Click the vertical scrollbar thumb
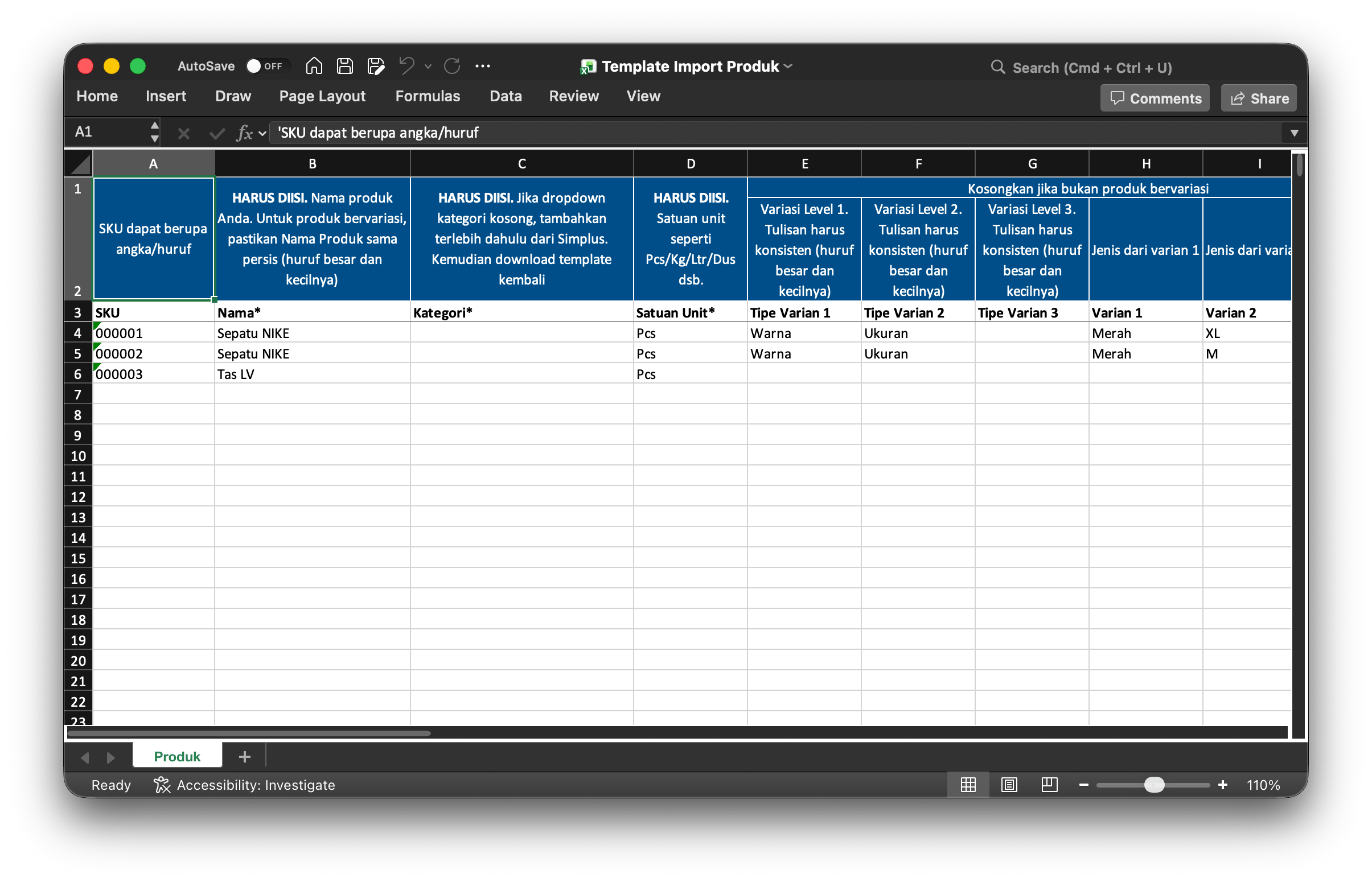The width and height of the screenshot is (1372, 882). coord(1299,164)
